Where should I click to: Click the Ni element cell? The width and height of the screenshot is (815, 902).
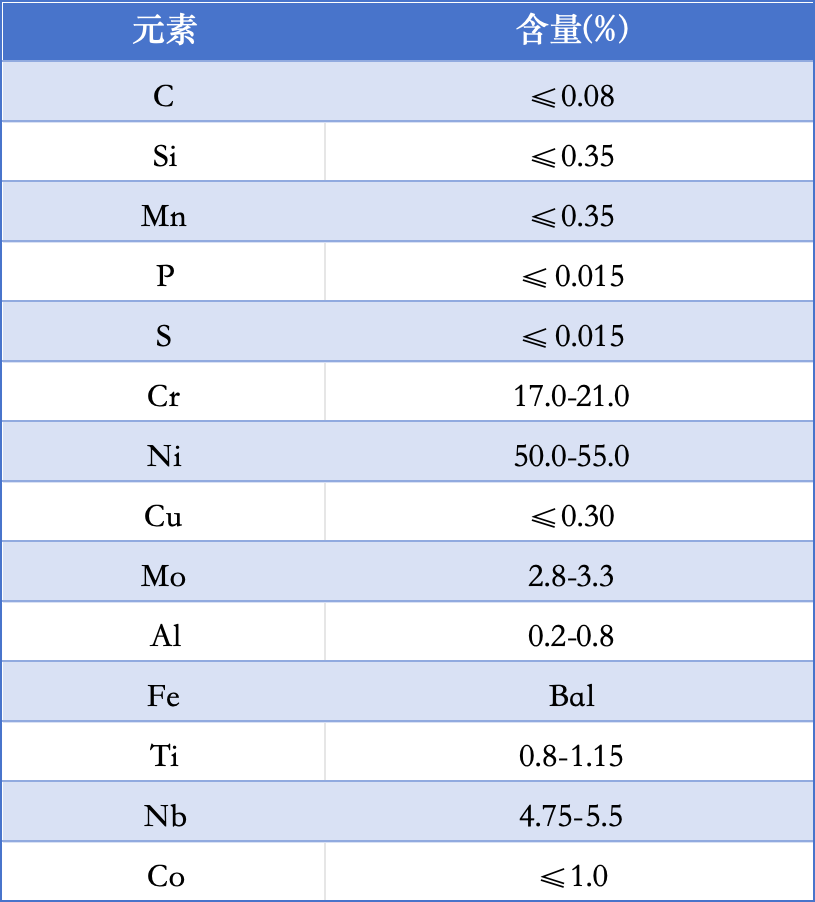(x=164, y=456)
